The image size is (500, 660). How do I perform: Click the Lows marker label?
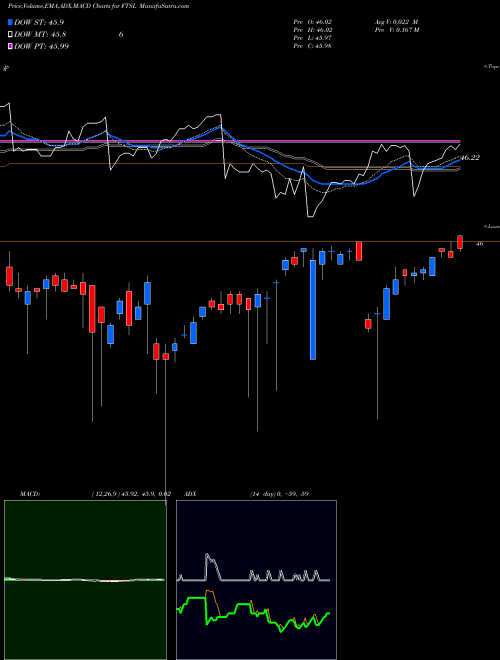tap(492, 226)
